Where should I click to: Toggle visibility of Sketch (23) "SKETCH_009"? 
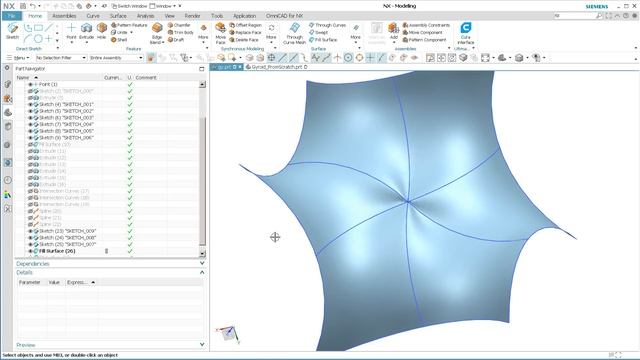pyautogui.click(x=30, y=231)
